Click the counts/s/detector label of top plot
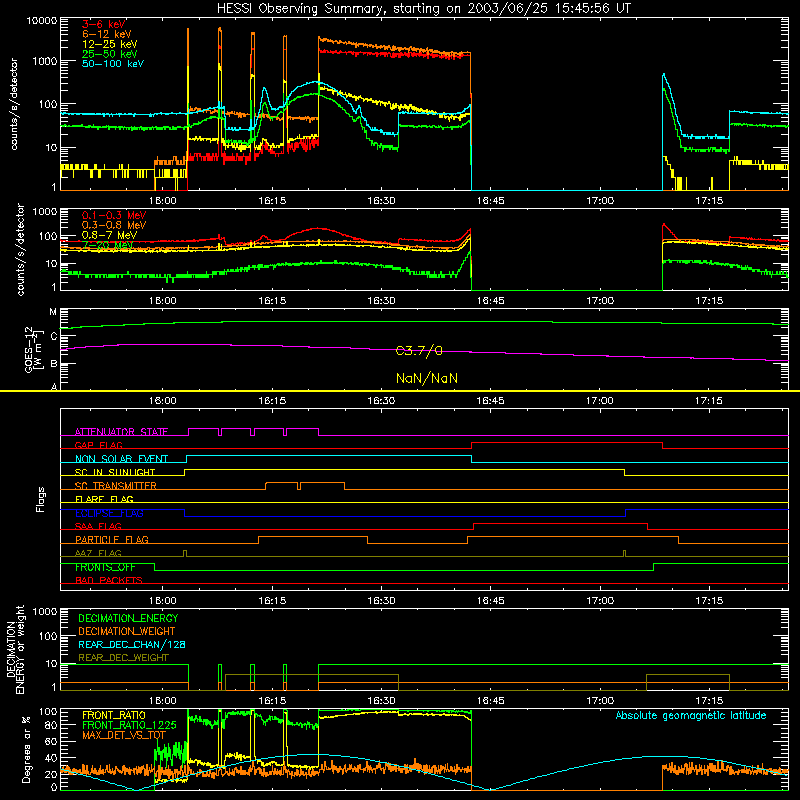800x800 pixels. [x=14, y=104]
